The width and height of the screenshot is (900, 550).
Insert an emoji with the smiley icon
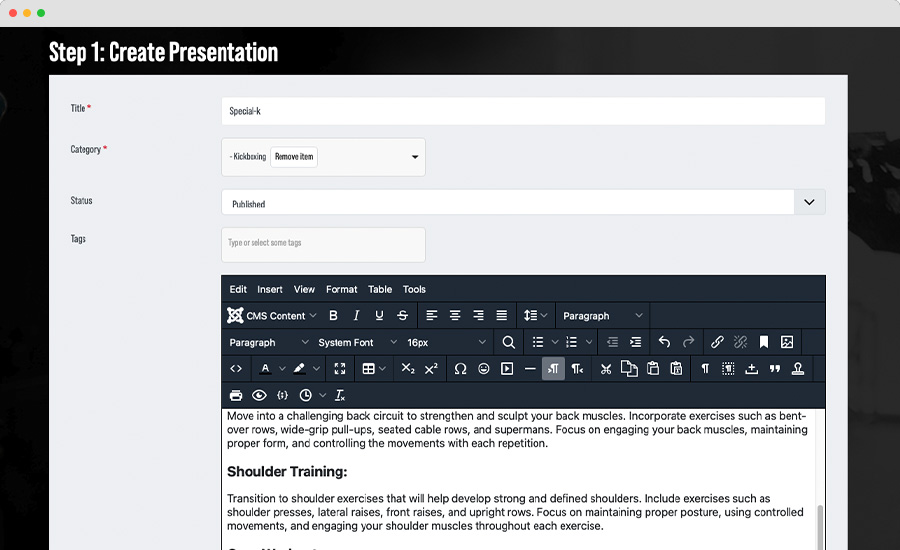click(484, 369)
